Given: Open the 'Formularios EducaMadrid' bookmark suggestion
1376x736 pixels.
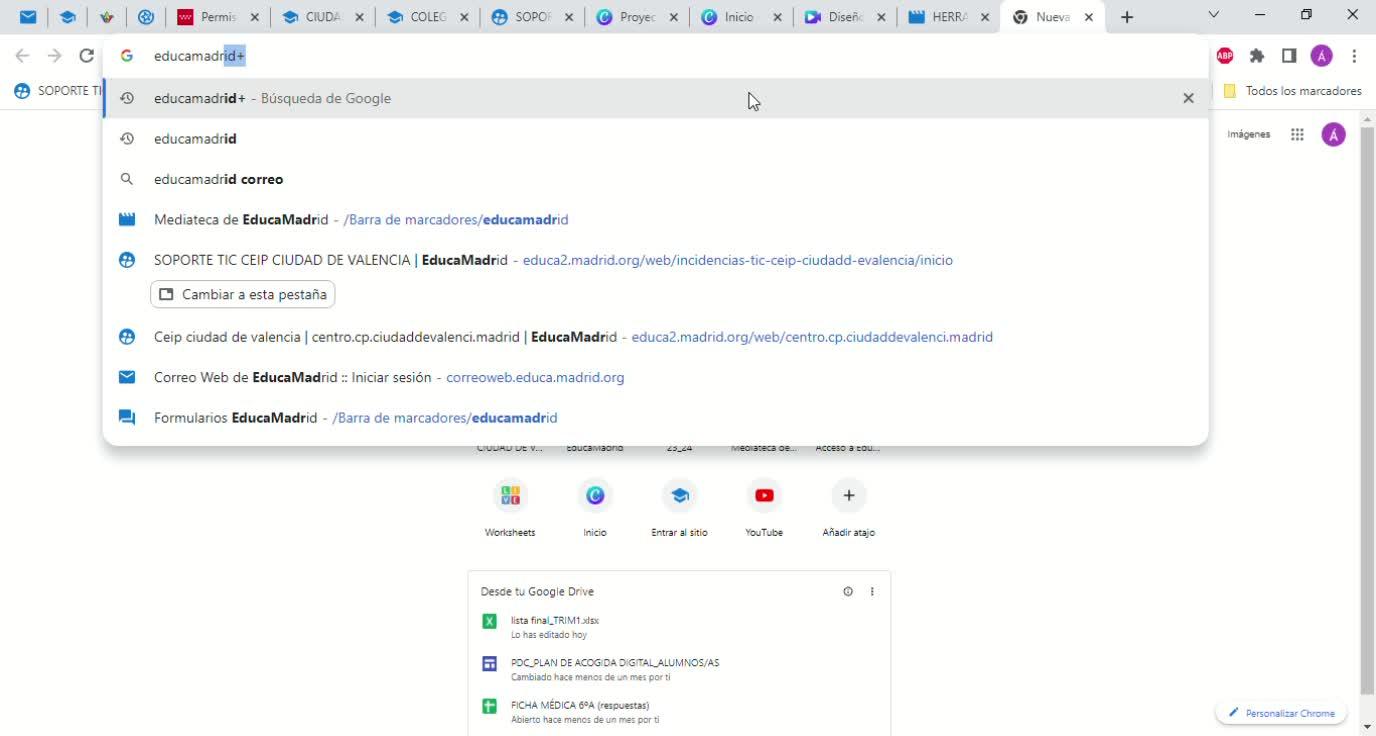Looking at the screenshot, I should pos(655,417).
